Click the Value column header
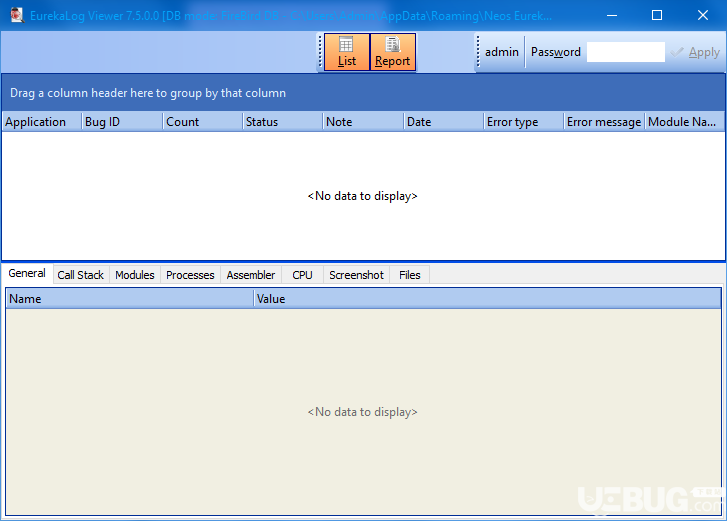Screen dimensions: 727x521 487,299
